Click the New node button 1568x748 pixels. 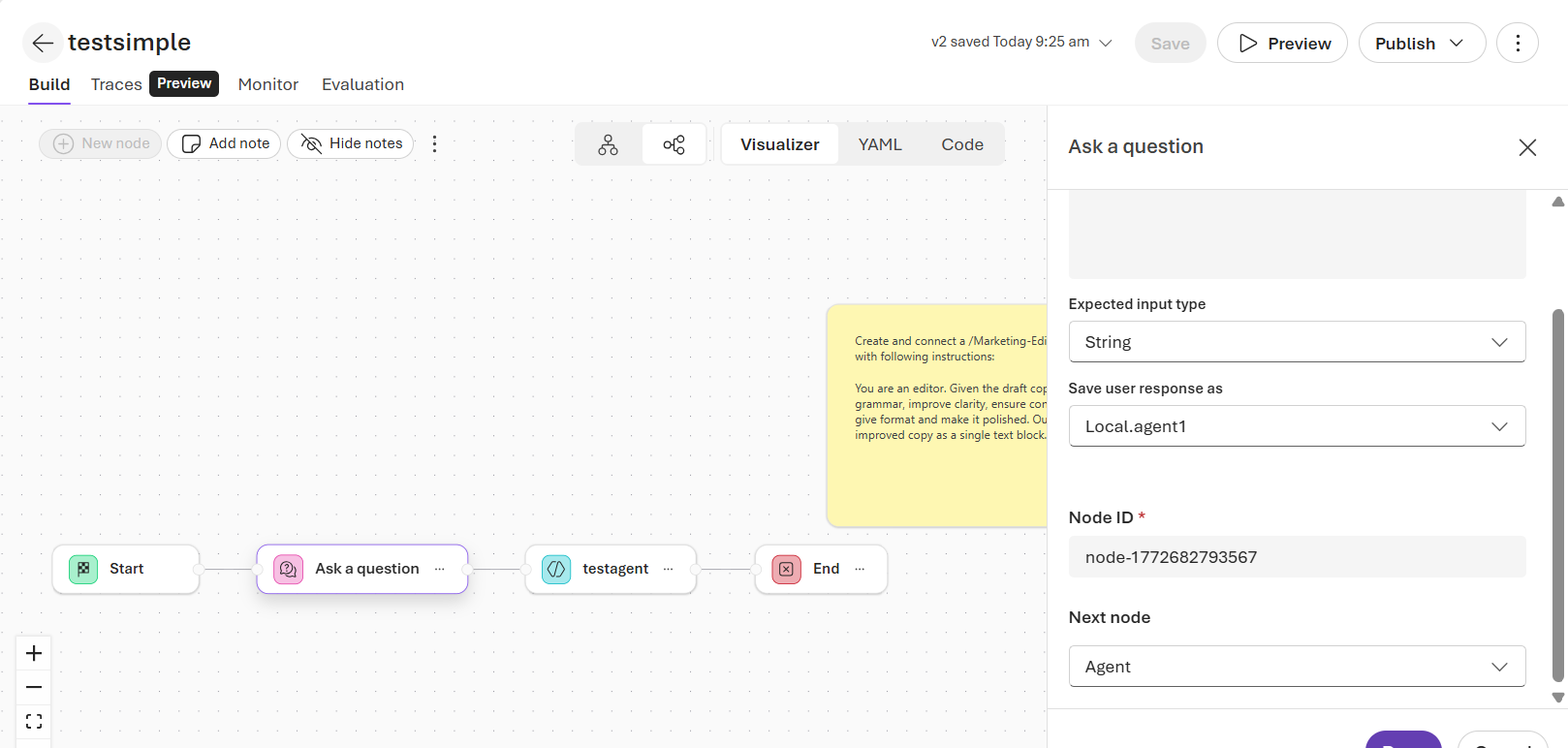(101, 143)
